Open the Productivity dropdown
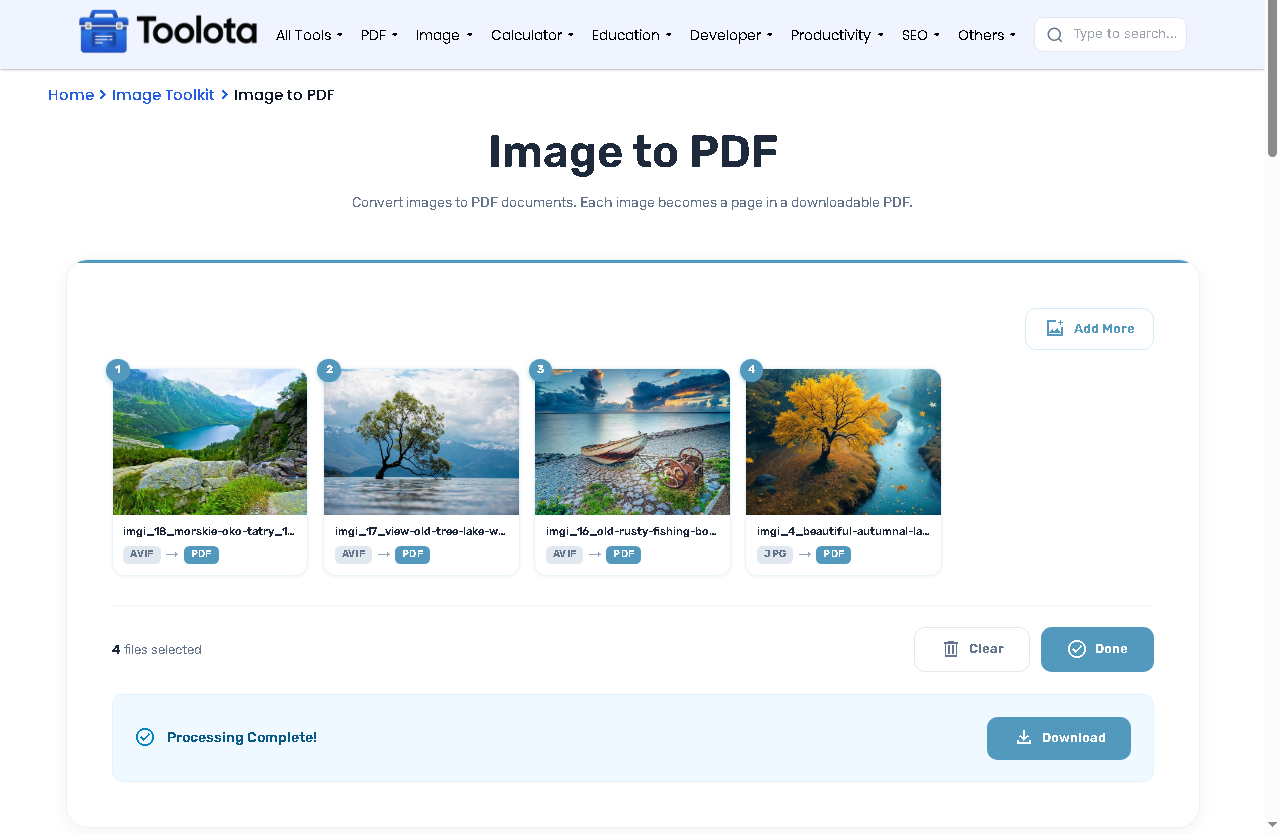This screenshot has height=834, width=1279. pyautogui.click(x=837, y=35)
